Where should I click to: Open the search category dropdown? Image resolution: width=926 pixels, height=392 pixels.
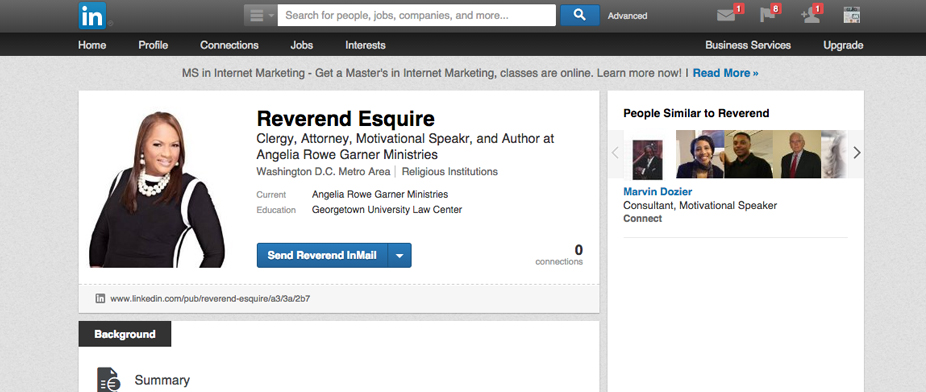tap(260, 15)
